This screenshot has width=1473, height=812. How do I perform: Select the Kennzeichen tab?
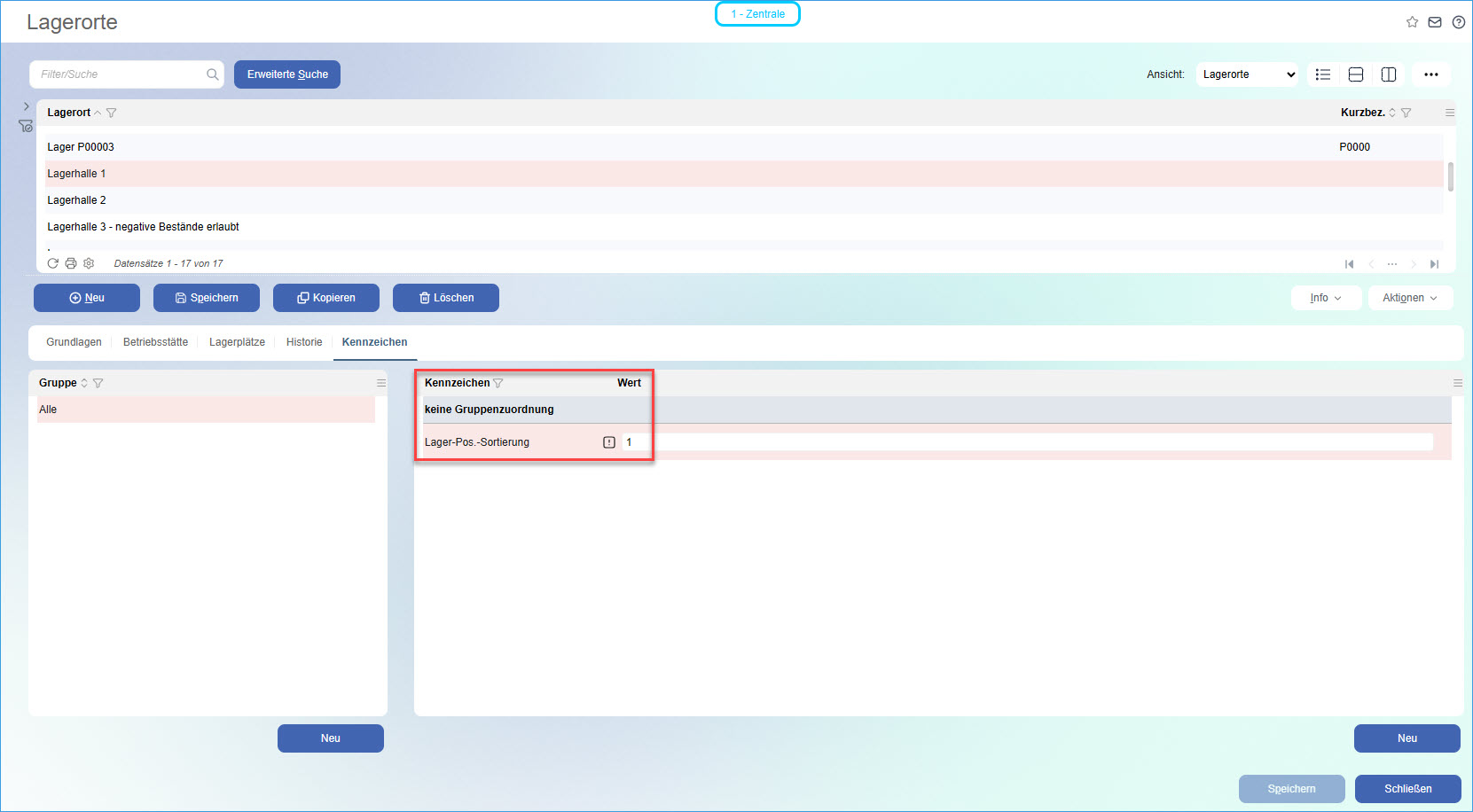[x=375, y=342]
